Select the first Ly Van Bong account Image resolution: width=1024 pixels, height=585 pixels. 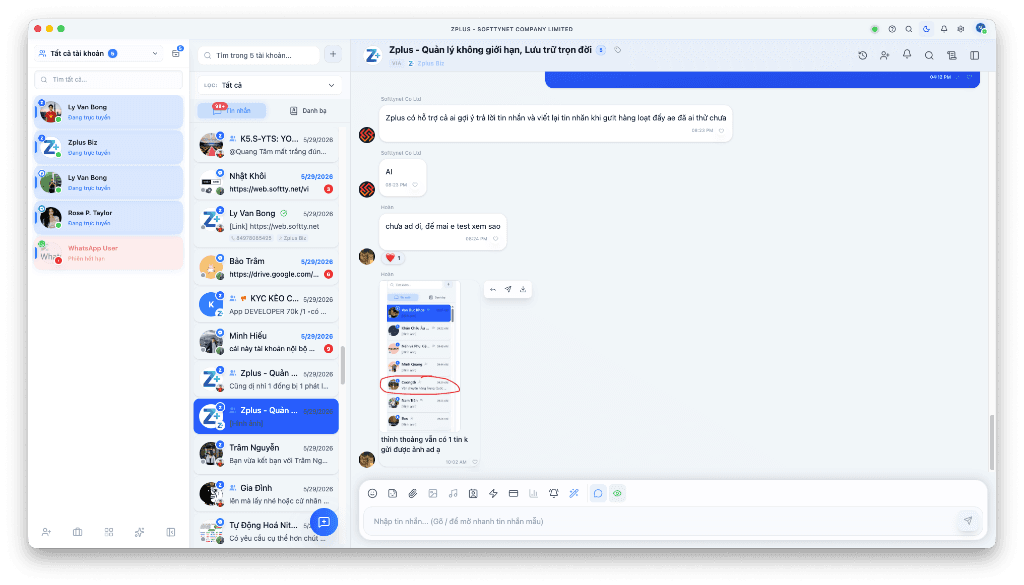click(x=108, y=112)
